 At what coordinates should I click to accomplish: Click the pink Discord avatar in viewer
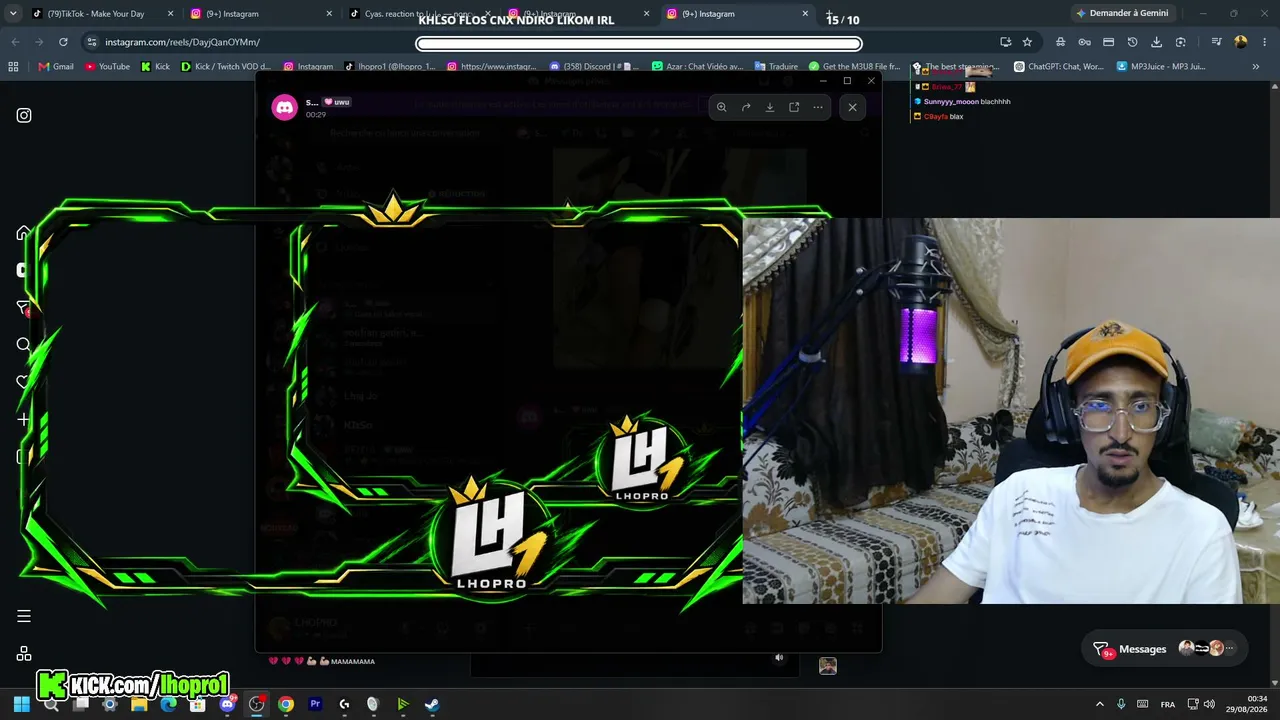click(285, 107)
